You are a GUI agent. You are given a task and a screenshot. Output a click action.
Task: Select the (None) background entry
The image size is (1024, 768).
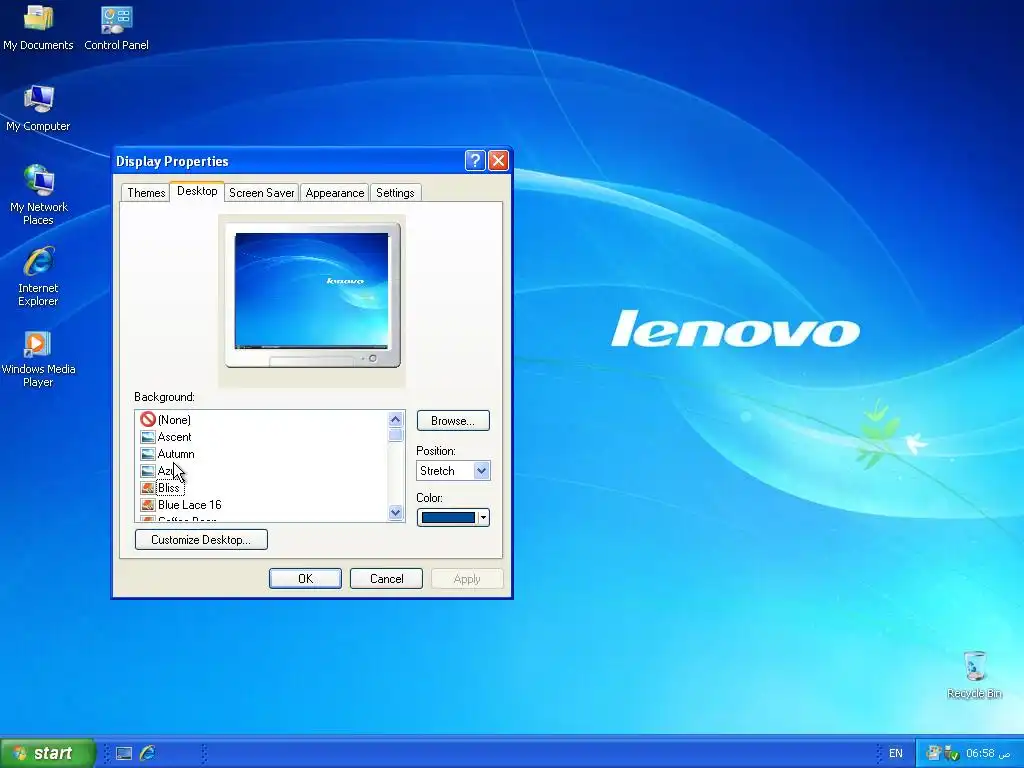click(x=174, y=419)
